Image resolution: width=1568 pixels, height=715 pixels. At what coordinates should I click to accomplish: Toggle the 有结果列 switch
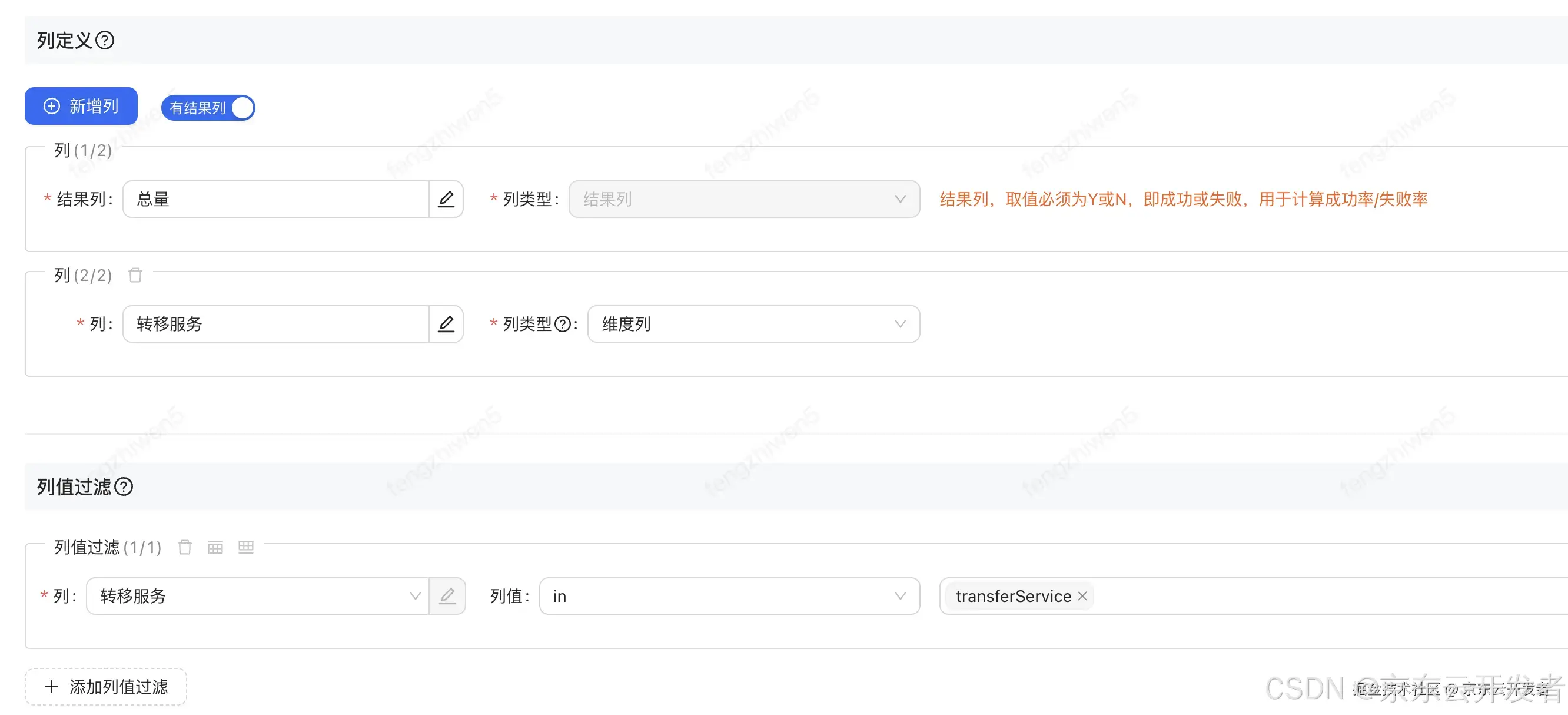tap(208, 108)
